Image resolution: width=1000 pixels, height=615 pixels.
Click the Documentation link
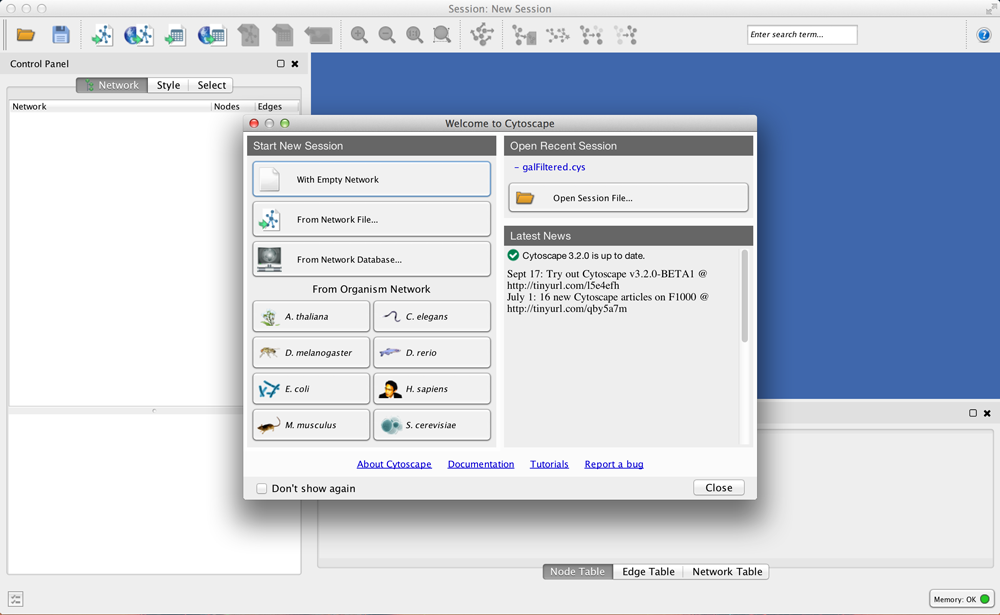(481, 464)
